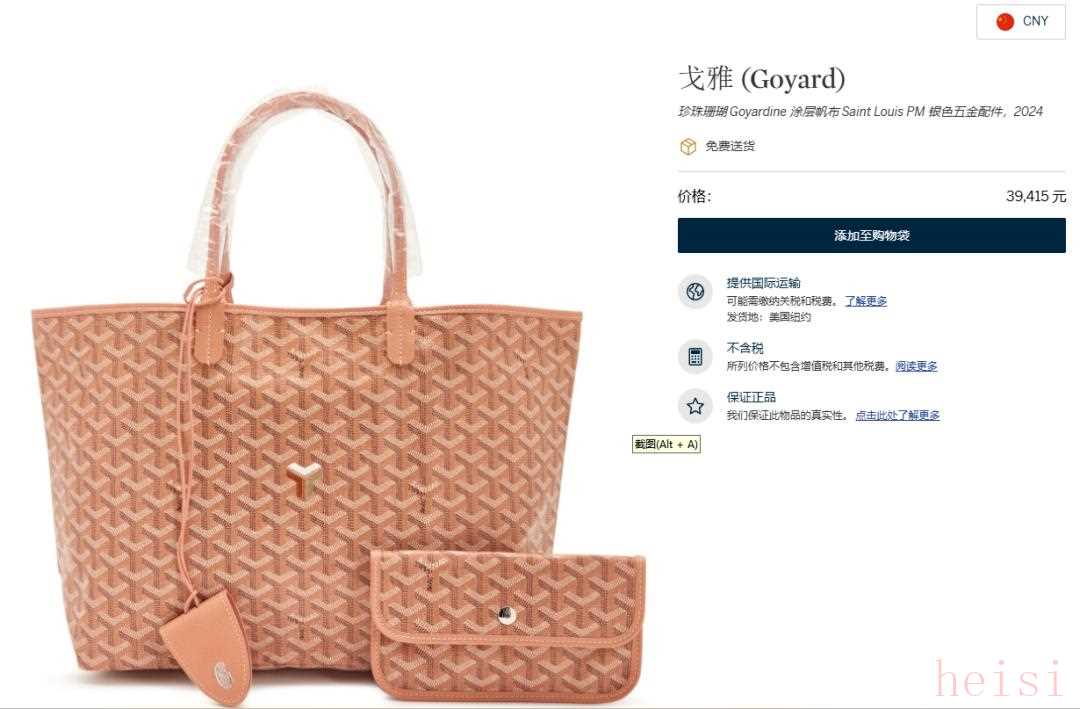The width and height of the screenshot is (1080, 709).
Task: Click the China flag icon
Action: coord(1005,22)
